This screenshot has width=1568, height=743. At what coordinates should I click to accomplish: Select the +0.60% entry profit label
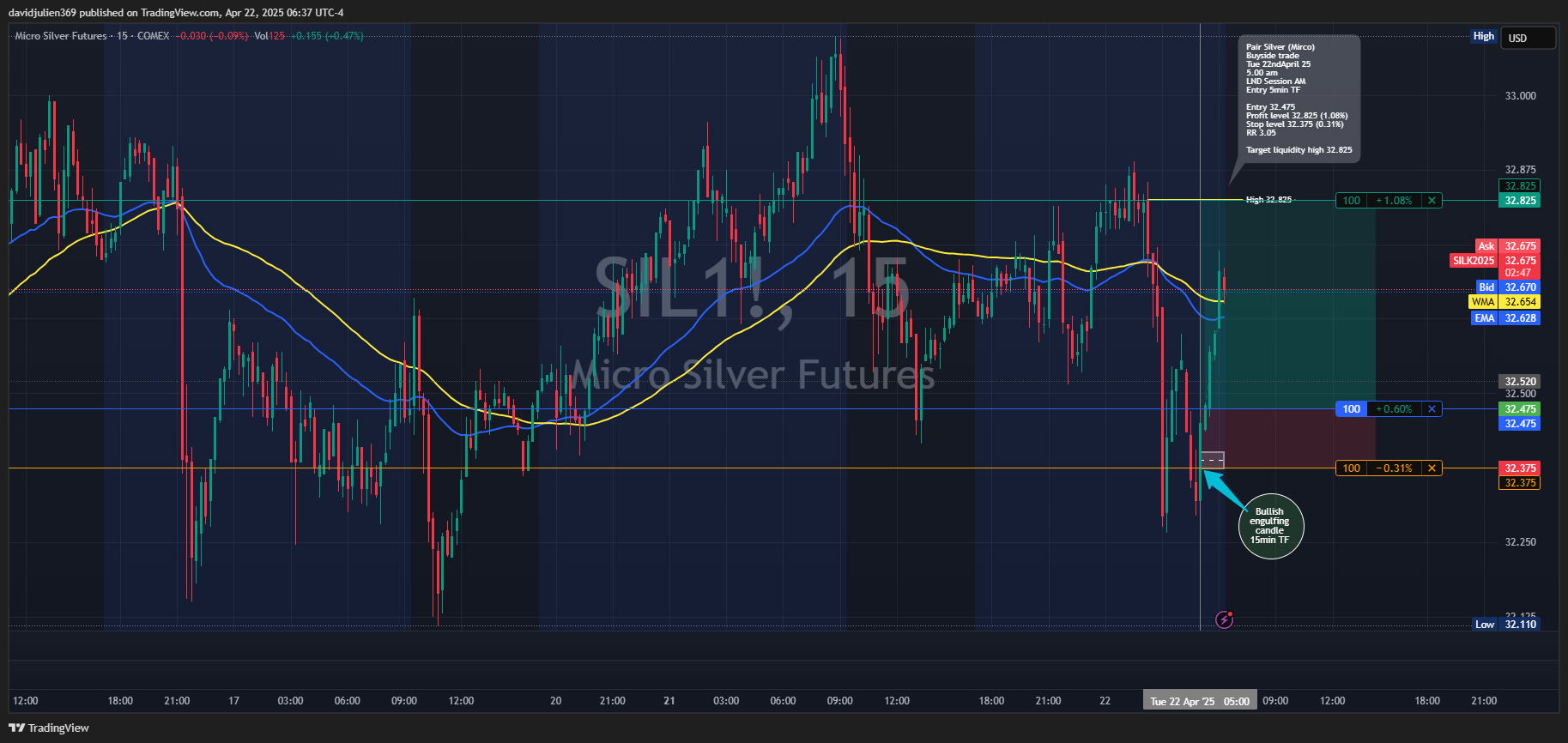1394,409
